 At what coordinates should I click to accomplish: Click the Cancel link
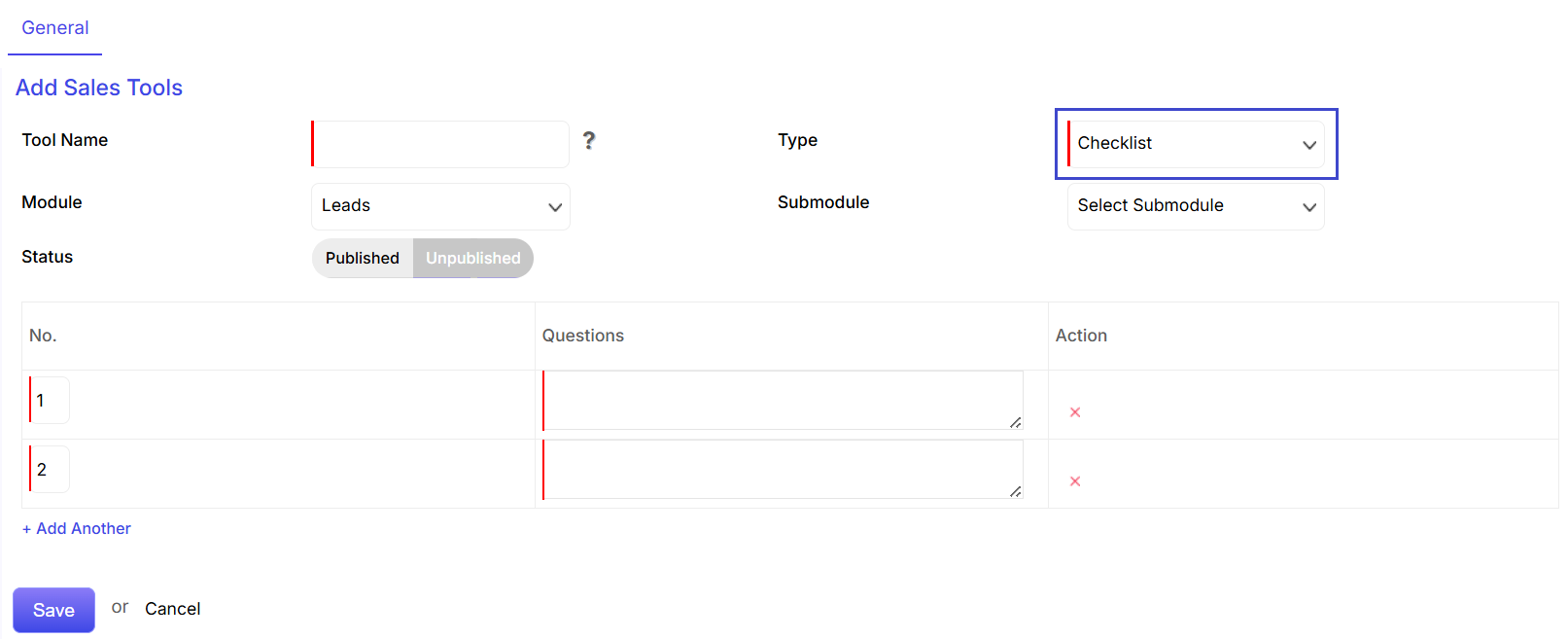tap(173, 609)
